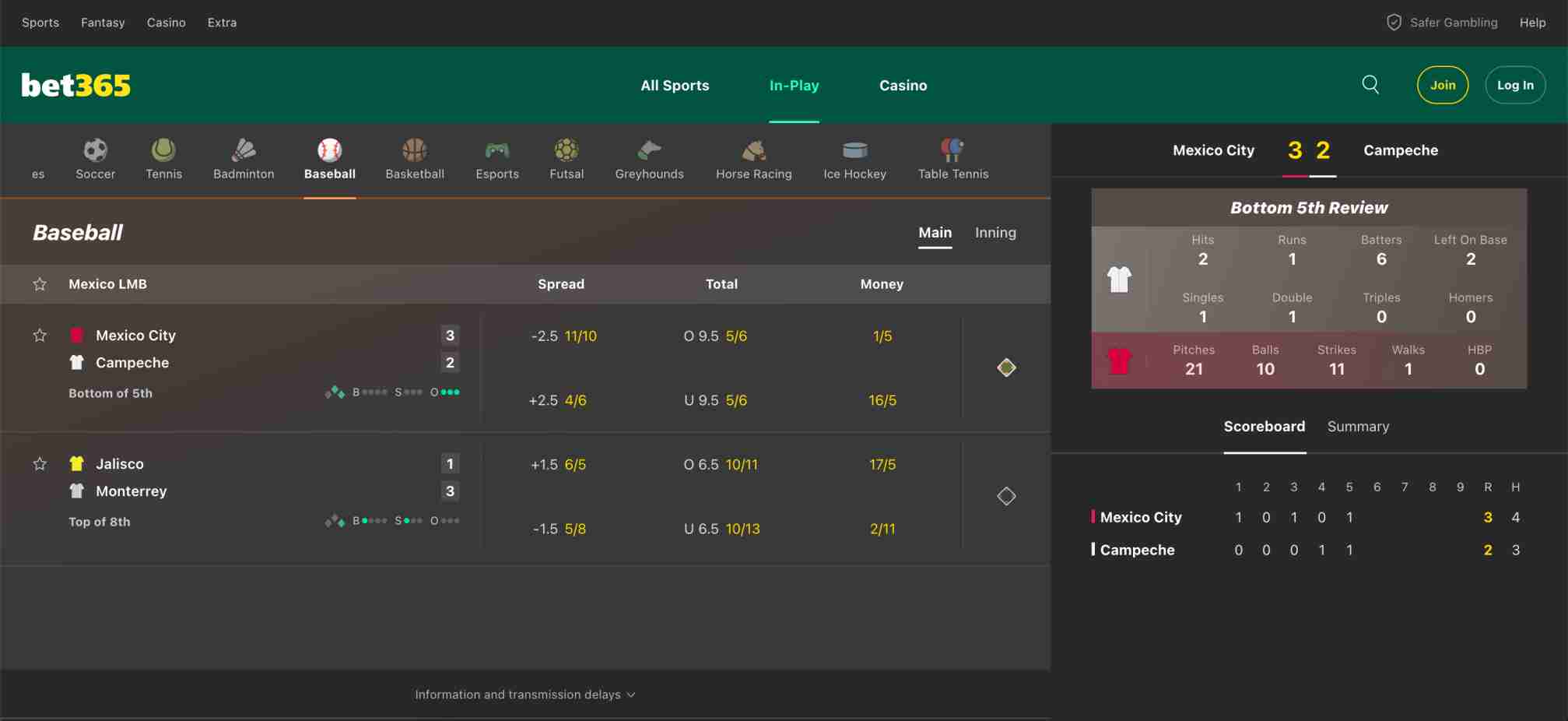This screenshot has width=1568, height=721.
Task: Click the grey Monterrey jersey icon
Action: [76, 491]
